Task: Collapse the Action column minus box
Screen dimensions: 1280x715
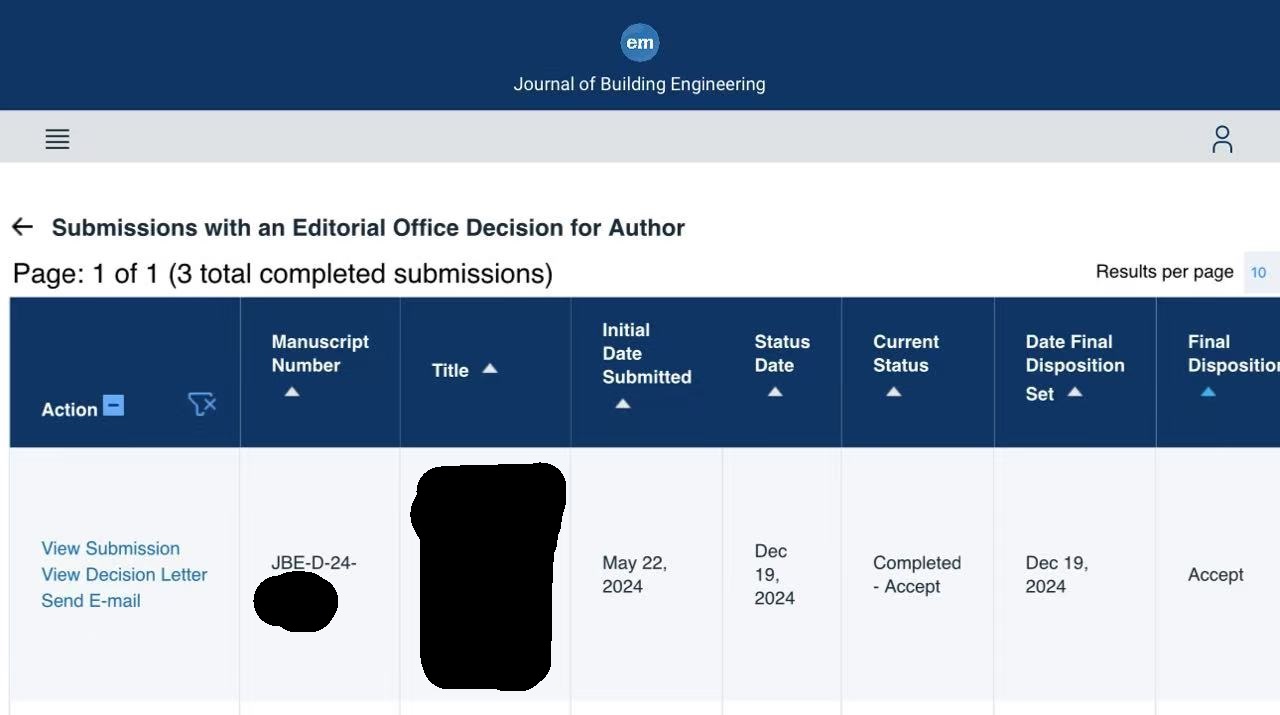Action: pos(114,406)
